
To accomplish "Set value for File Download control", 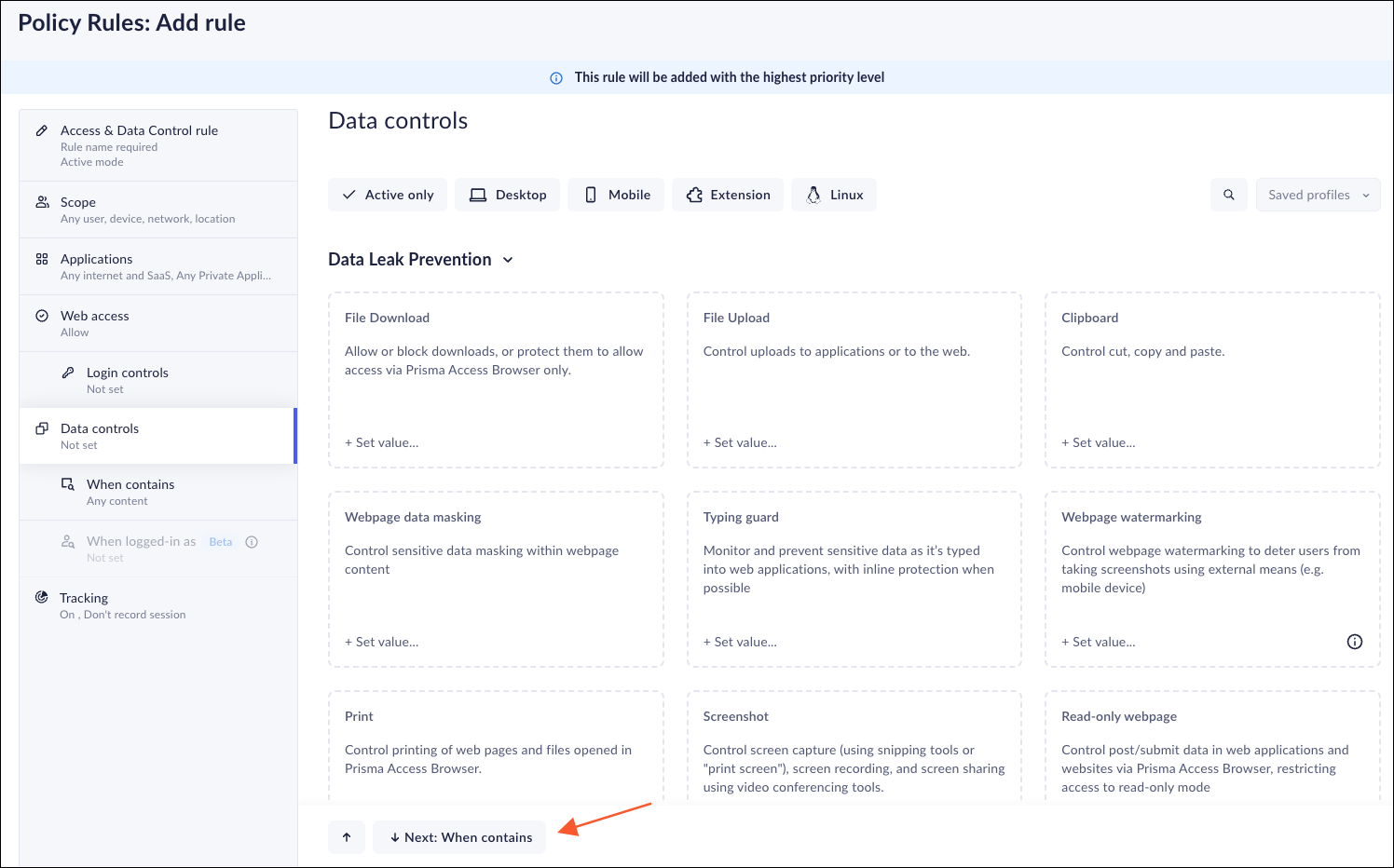I will click(x=382, y=442).
